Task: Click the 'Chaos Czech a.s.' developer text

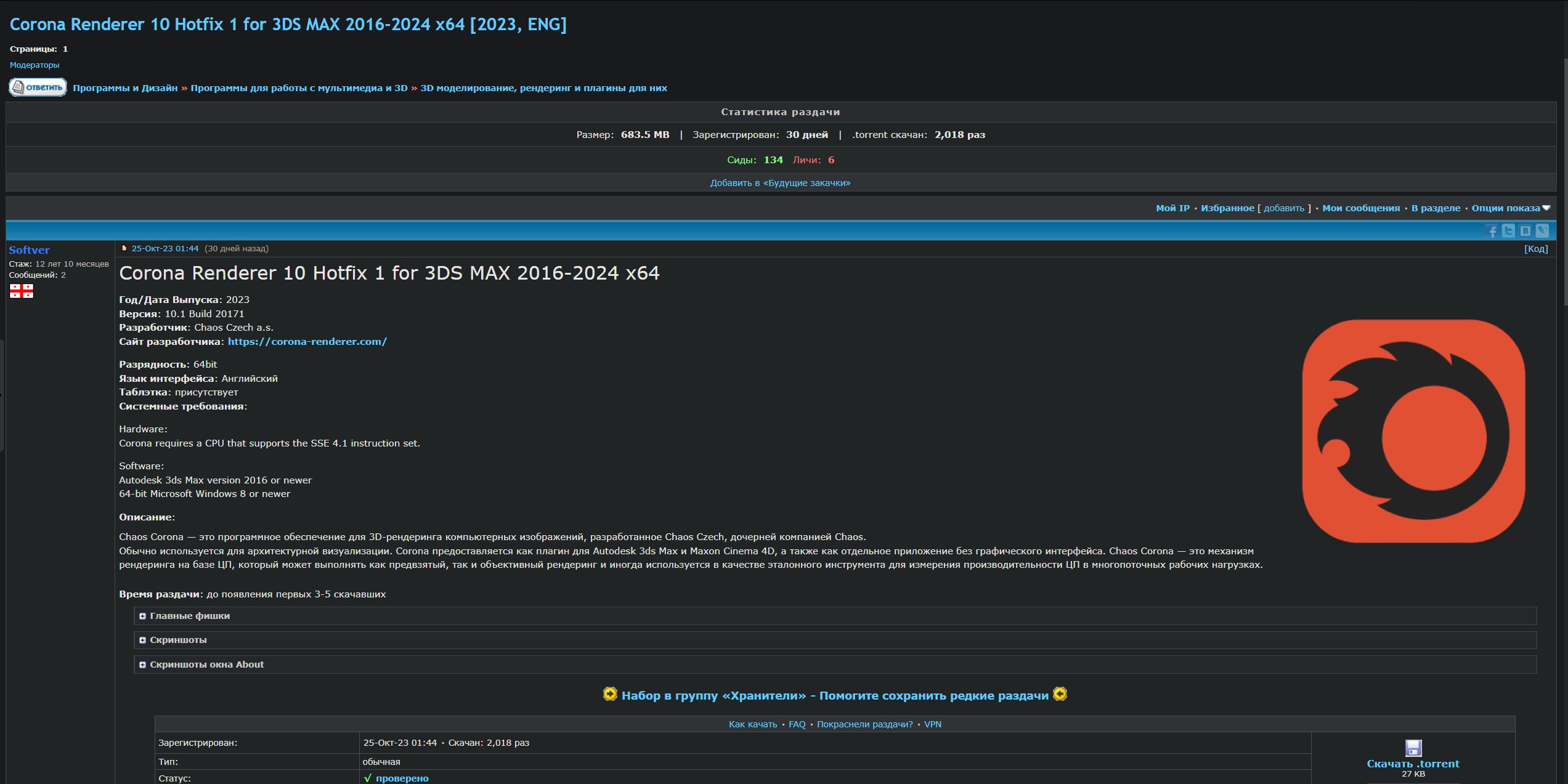Action: point(234,328)
